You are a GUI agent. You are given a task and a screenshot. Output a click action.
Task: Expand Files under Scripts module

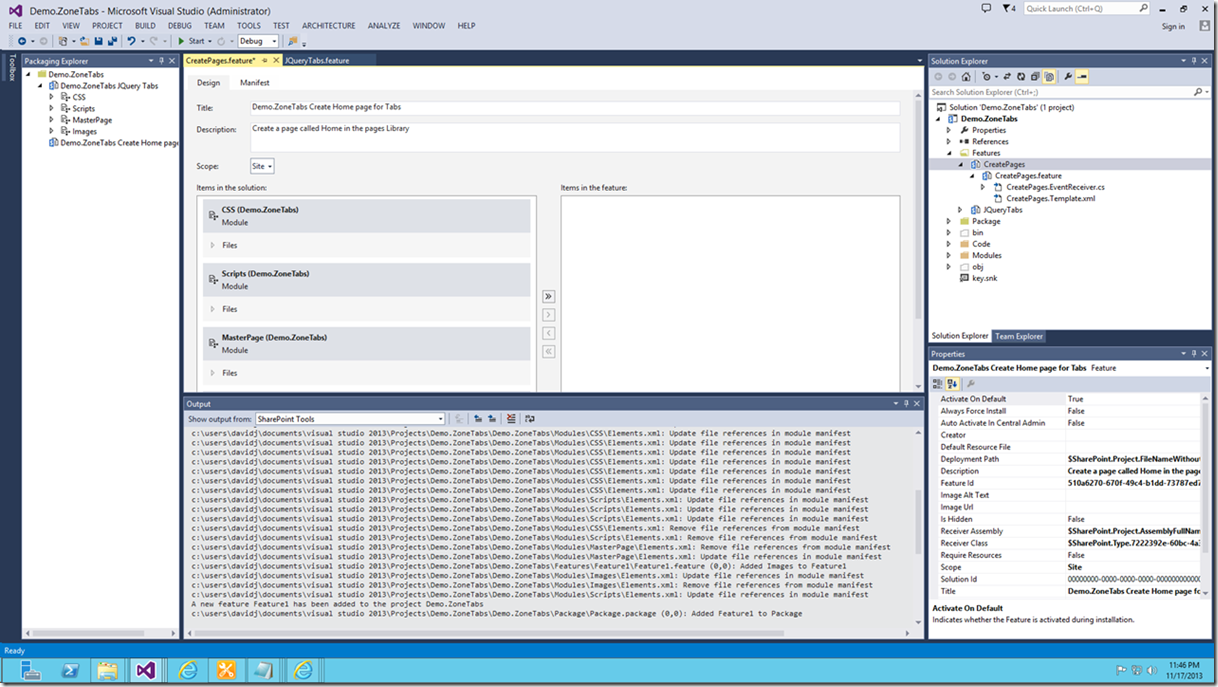(x=212, y=309)
